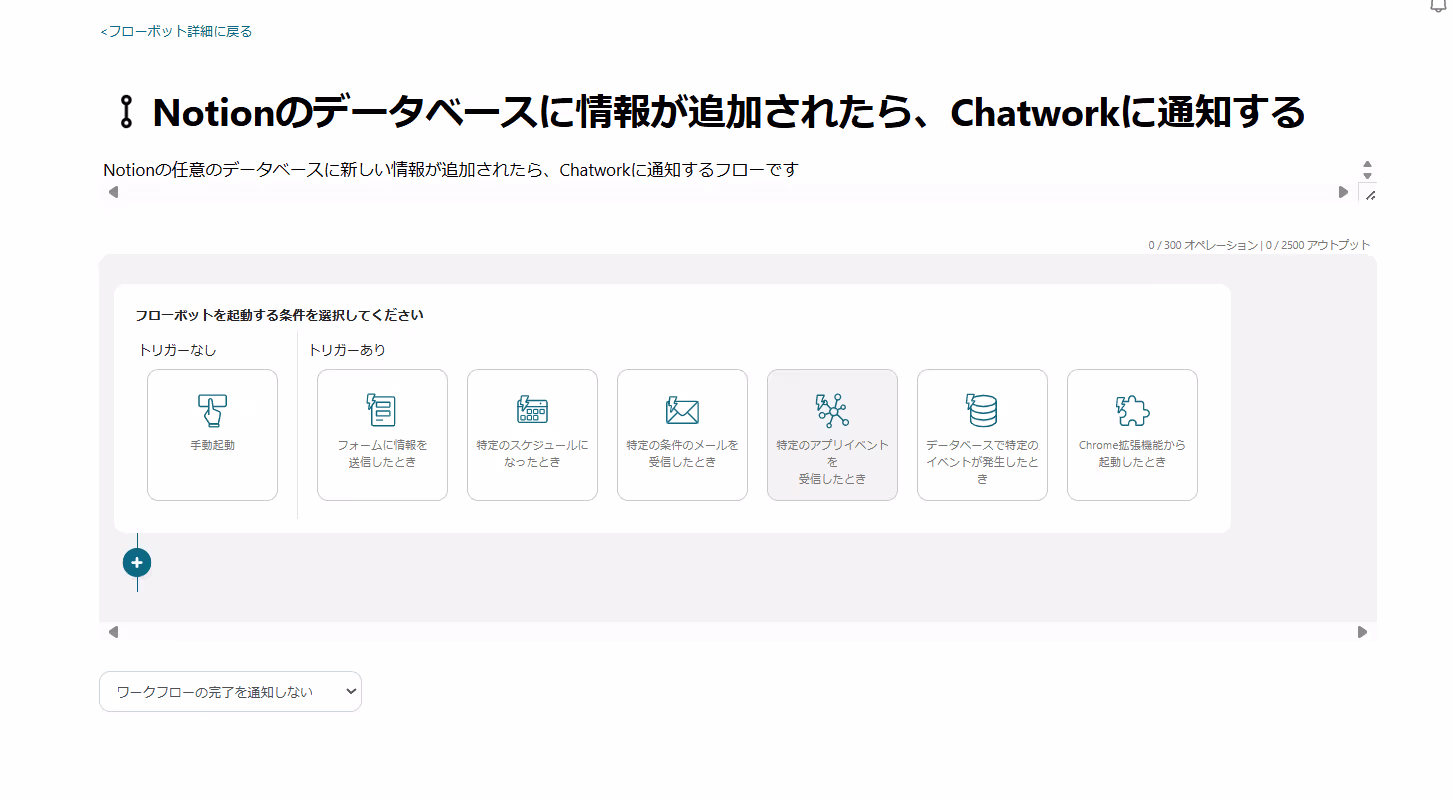This screenshot has height=800, width=1453.
Task: Click the フローボットを起動する条件を選択してください heading
Action: point(279,315)
